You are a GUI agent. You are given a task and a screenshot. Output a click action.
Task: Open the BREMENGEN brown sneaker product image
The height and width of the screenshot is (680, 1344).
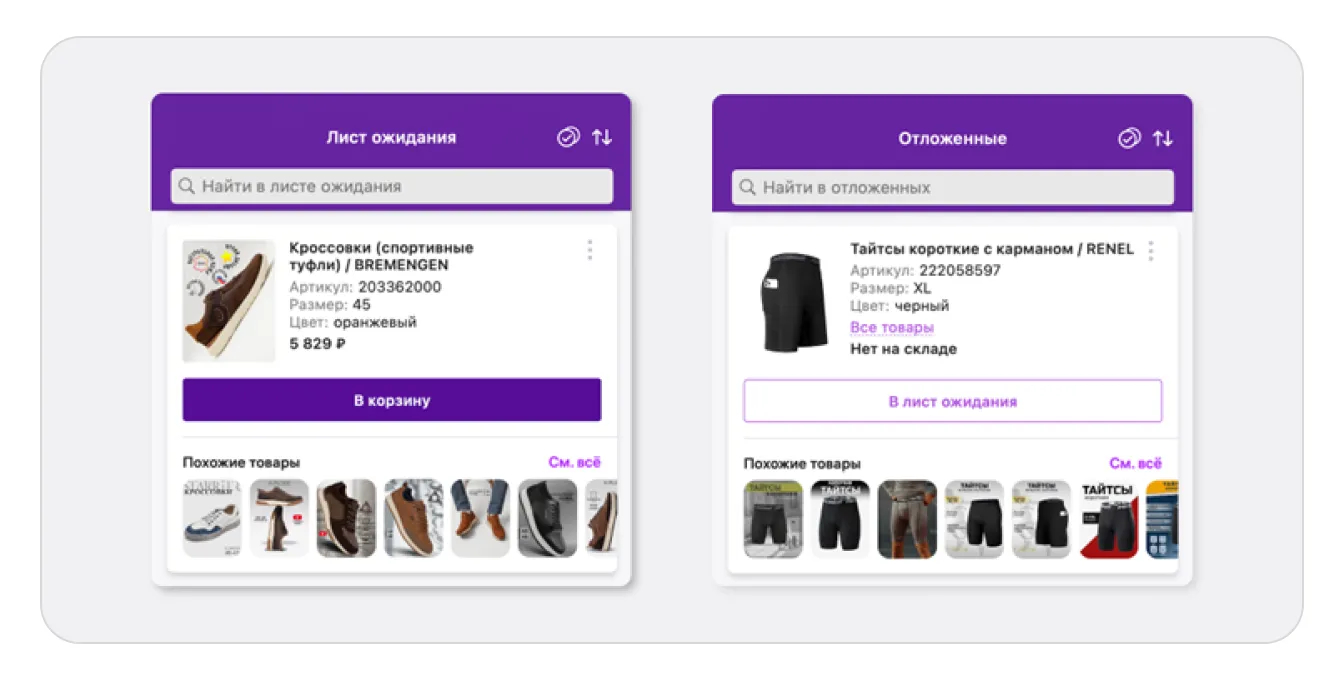click(229, 300)
